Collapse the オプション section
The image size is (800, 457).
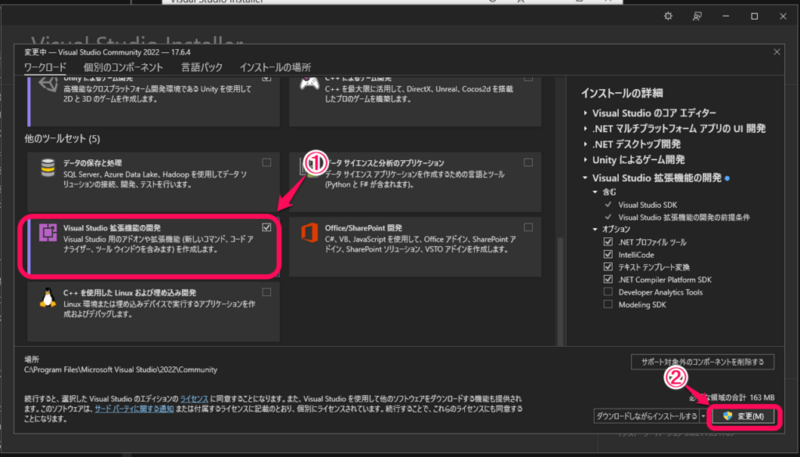coord(595,230)
